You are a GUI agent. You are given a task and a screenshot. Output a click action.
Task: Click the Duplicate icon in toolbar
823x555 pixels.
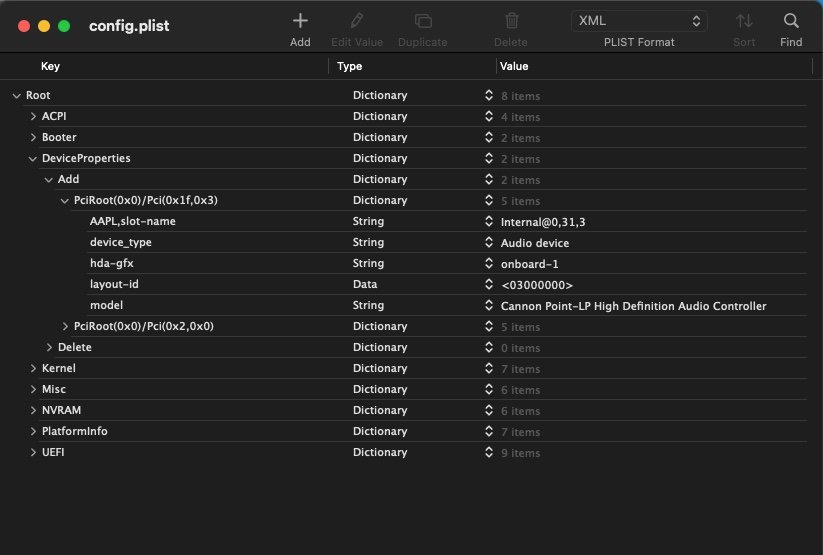click(422, 21)
